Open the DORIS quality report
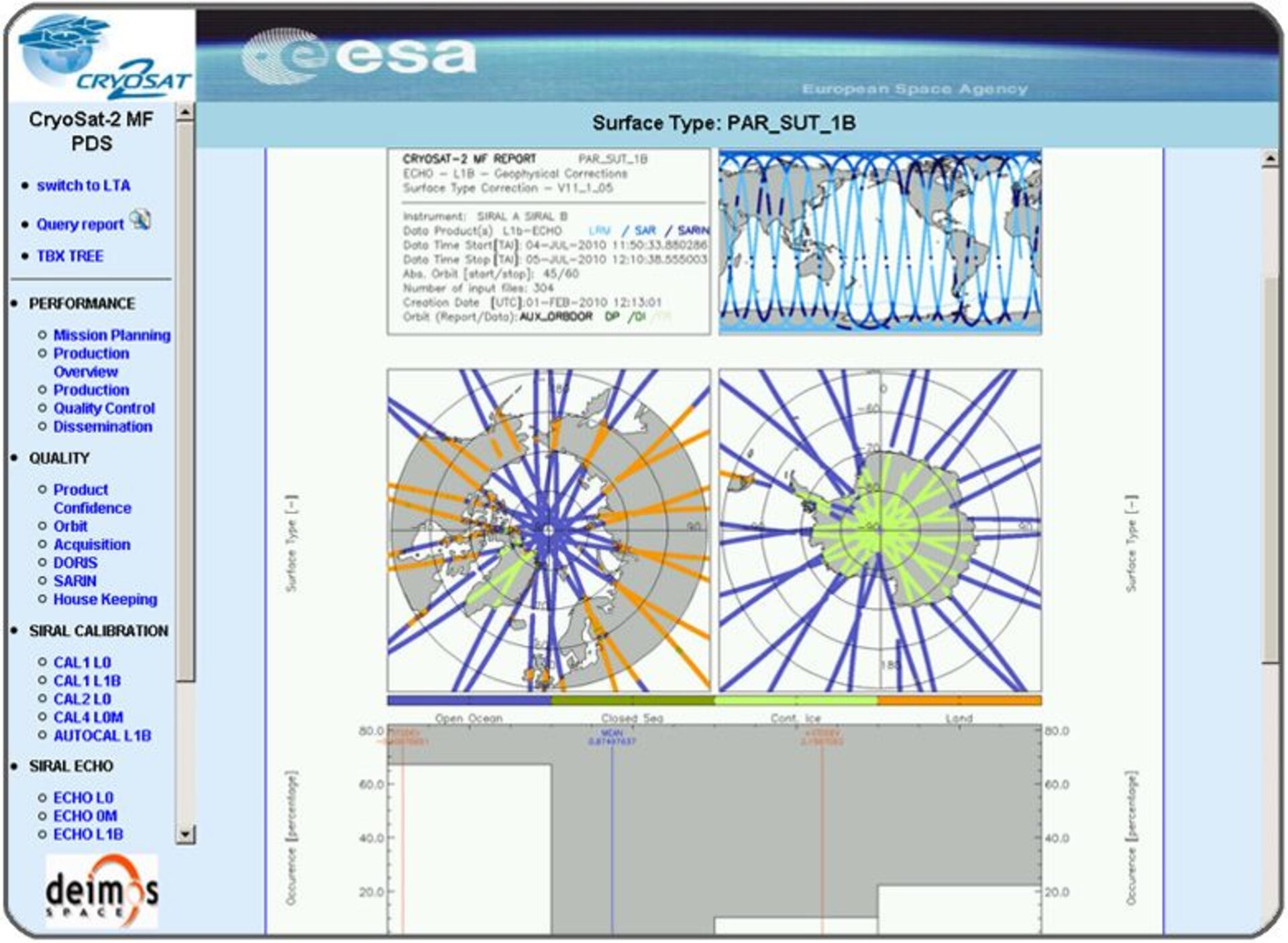 tap(75, 563)
